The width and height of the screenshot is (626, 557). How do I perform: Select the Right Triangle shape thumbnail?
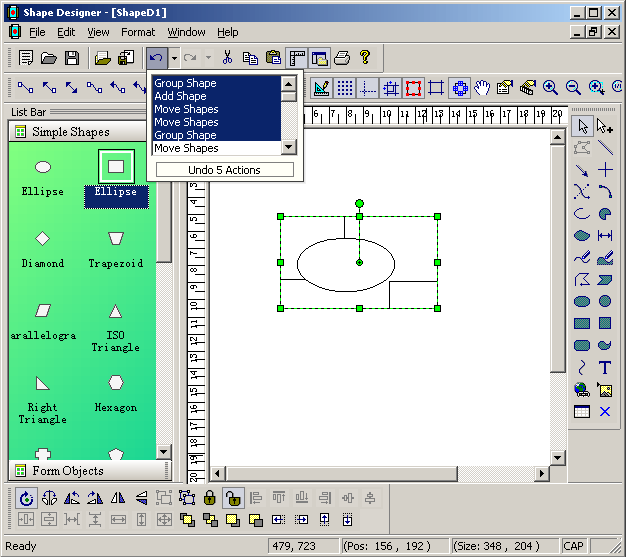point(42,383)
